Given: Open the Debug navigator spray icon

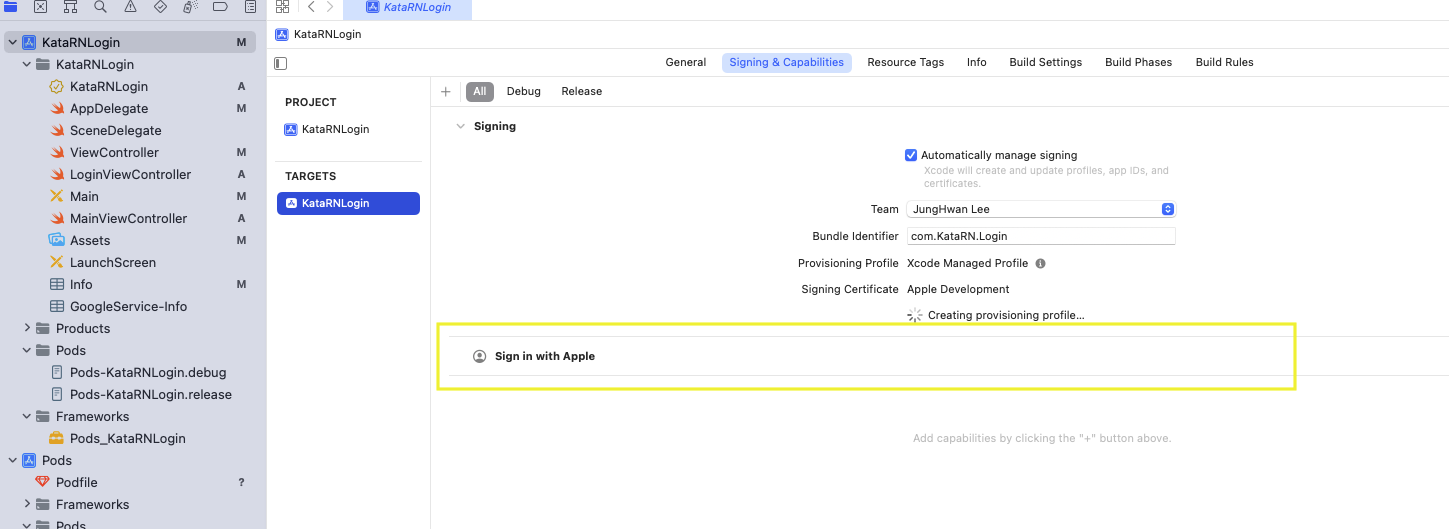Looking at the screenshot, I should (x=190, y=6).
